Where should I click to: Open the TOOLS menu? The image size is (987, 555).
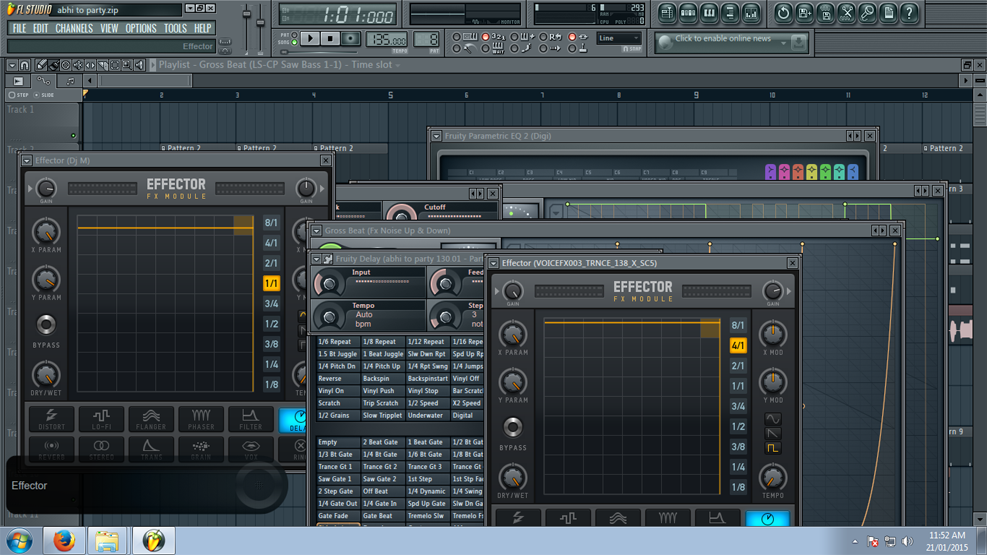coord(175,28)
